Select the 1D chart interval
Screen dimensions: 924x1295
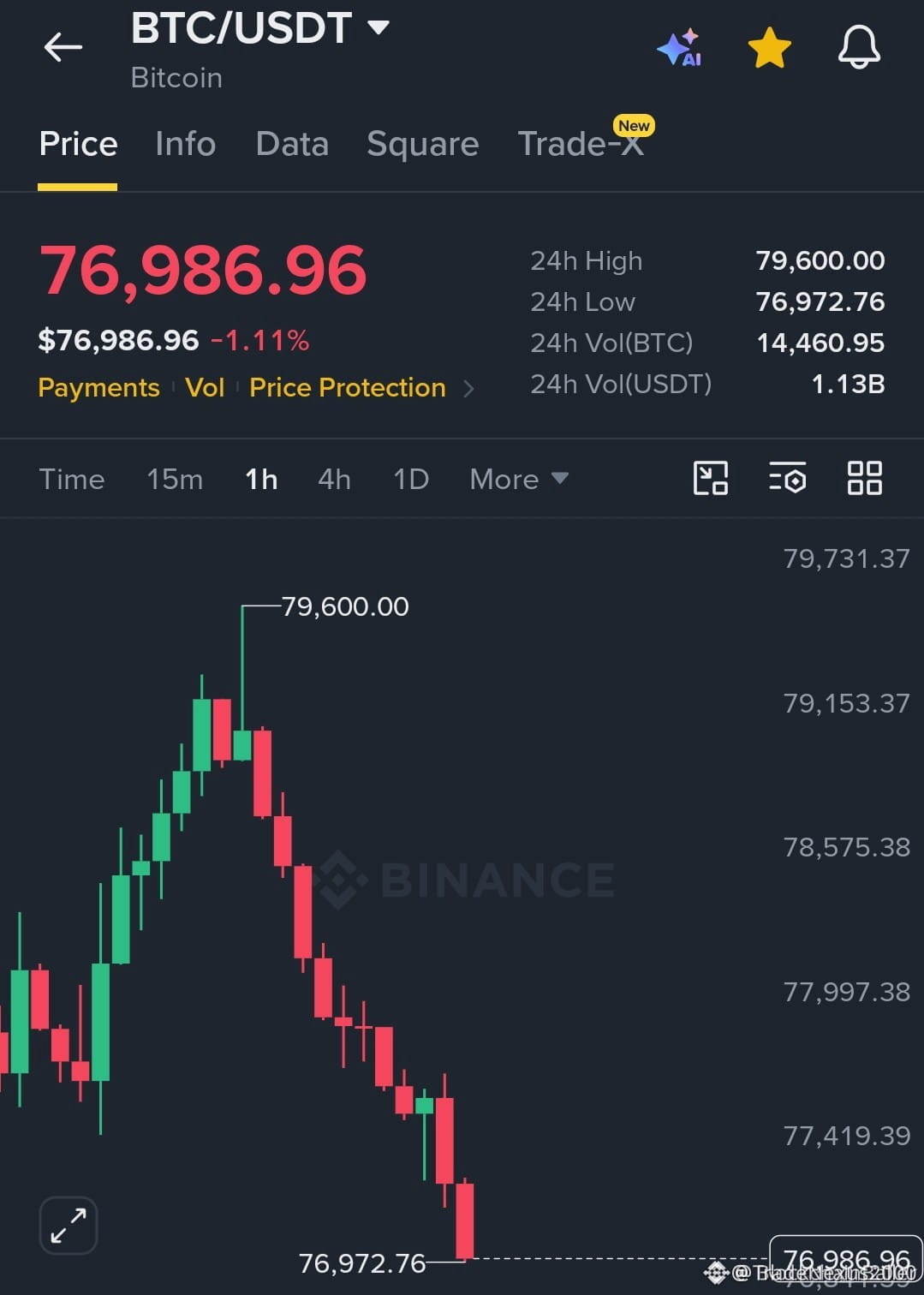pos(411,479)
